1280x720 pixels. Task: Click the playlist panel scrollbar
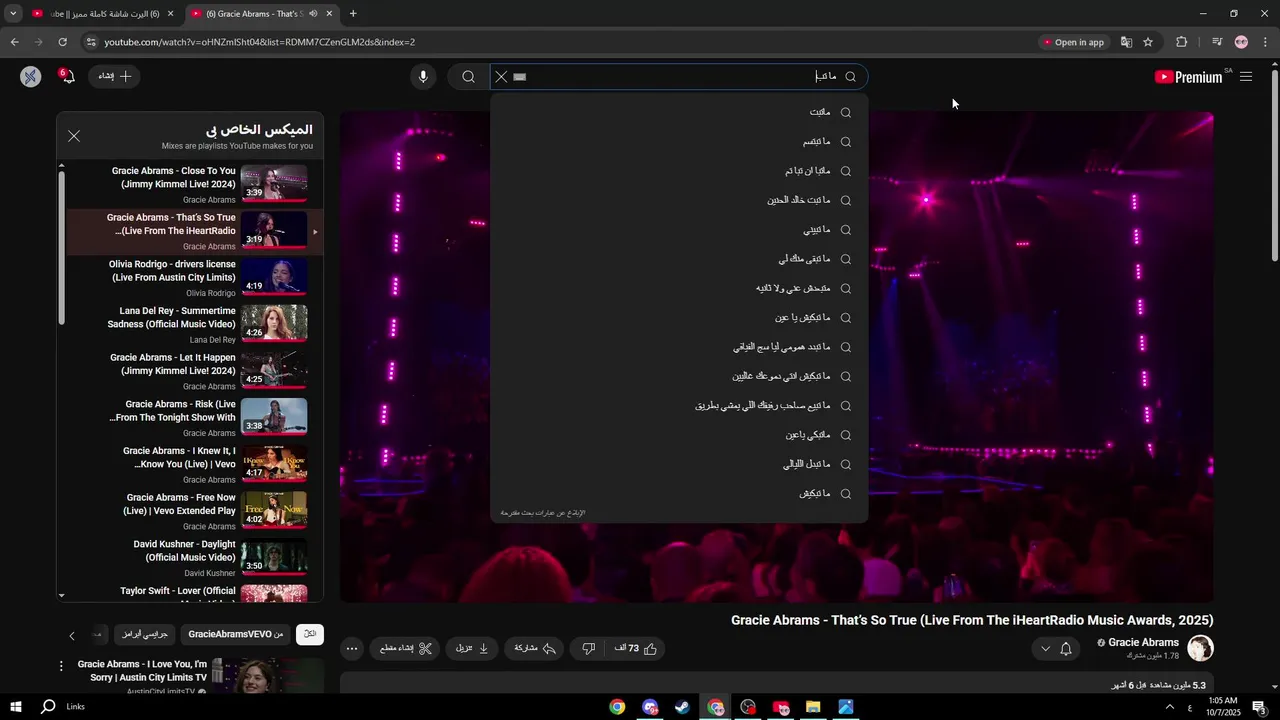point(62,248)
